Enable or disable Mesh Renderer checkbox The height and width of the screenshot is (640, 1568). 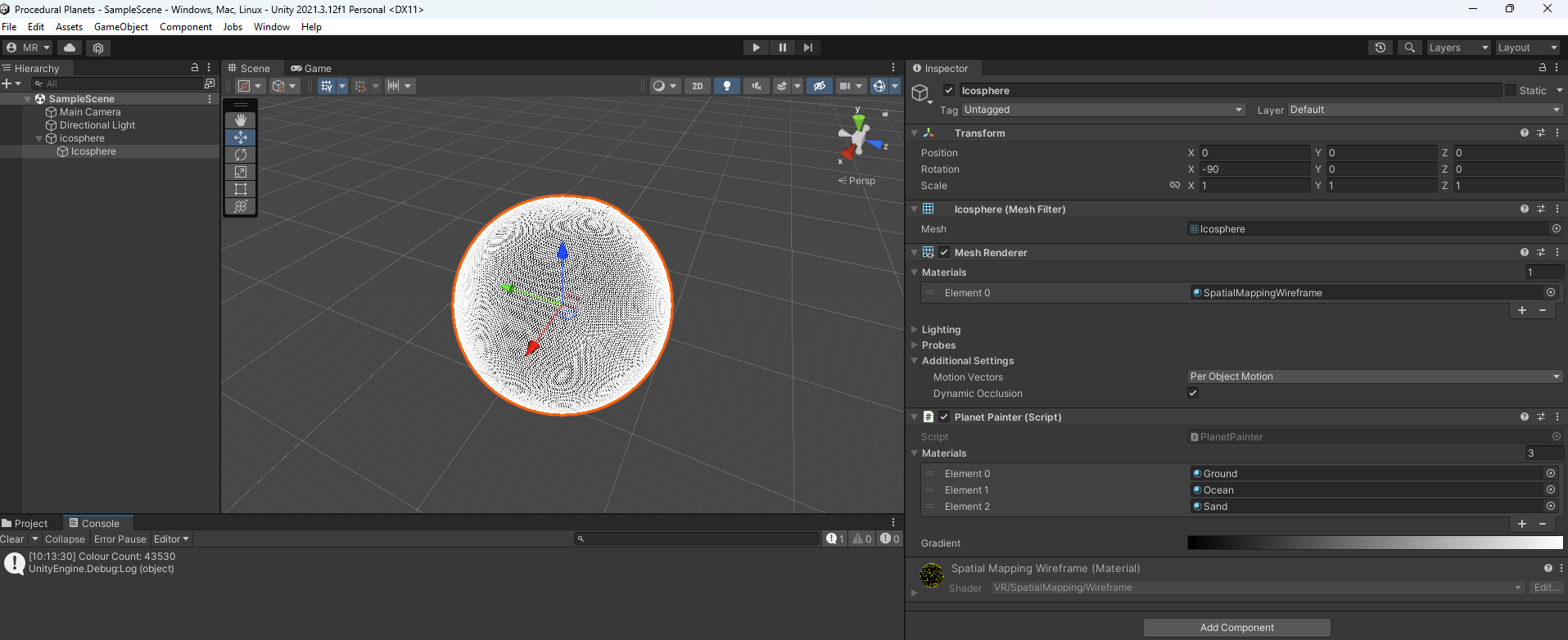[x=944, y=252]
